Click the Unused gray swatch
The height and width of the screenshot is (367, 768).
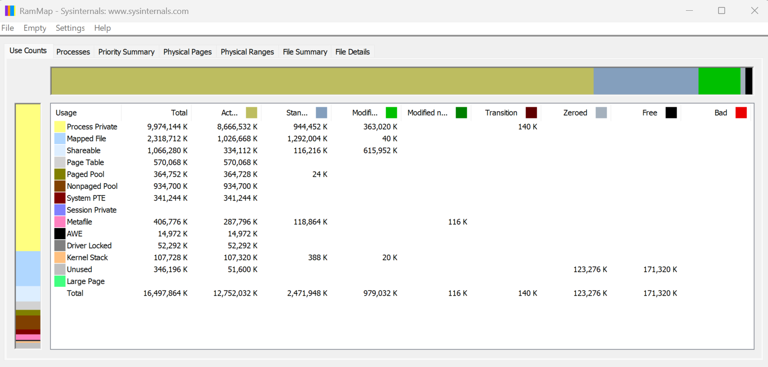click(60, 269)
